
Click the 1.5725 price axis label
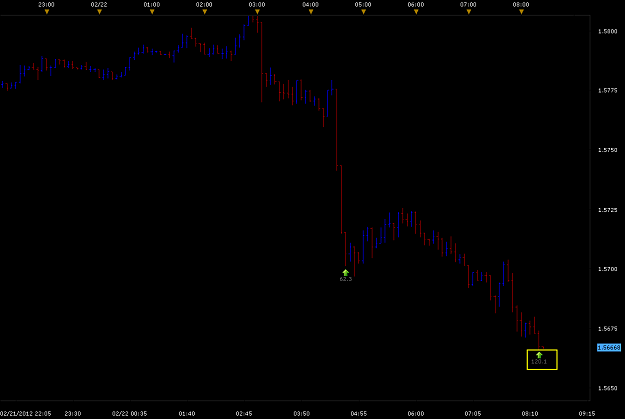click(x=607, y=210)
